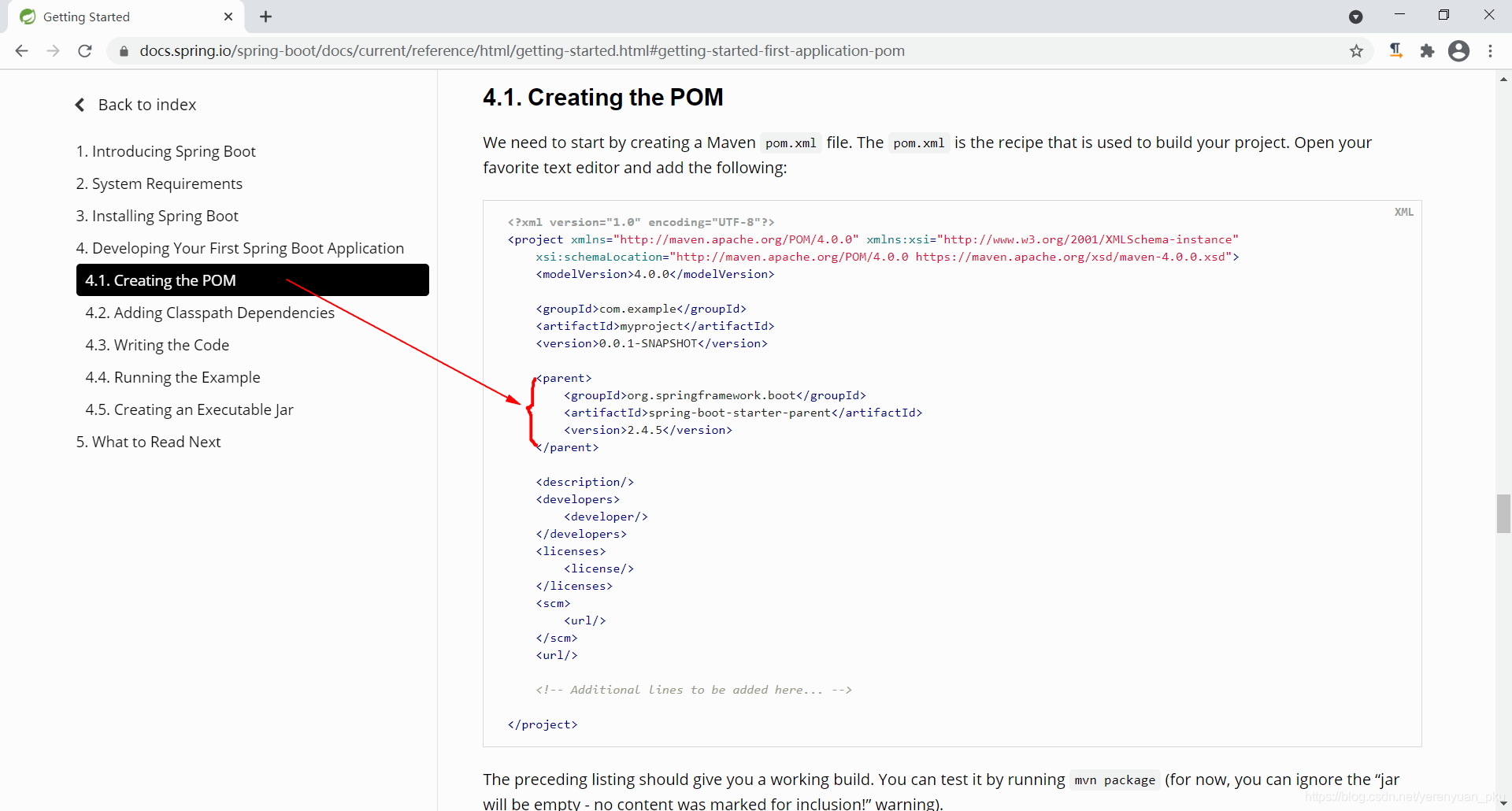Go to 4.4. Running the Example

click(172, 377)
